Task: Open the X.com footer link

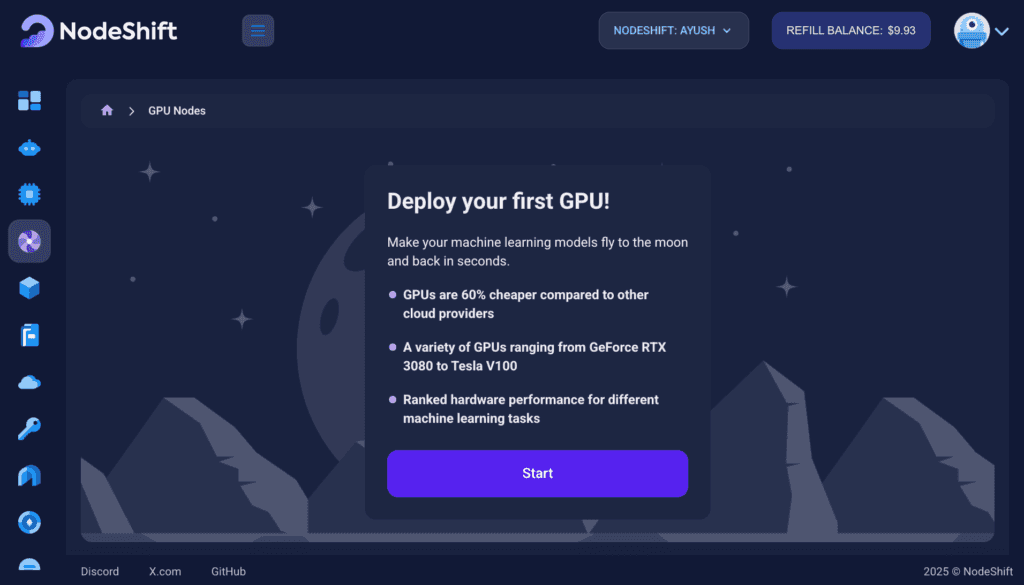Action: pyautogui.click(x=165, y=571)
